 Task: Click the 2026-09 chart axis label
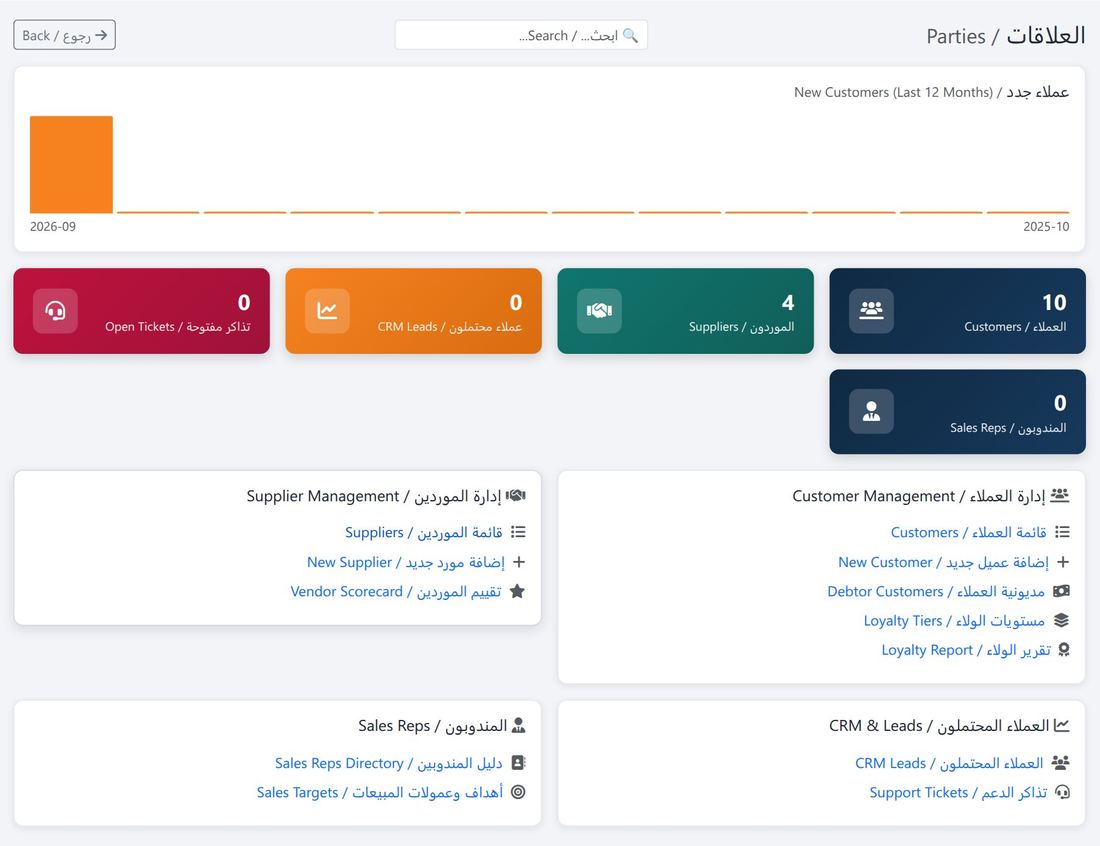pos(53,227)
